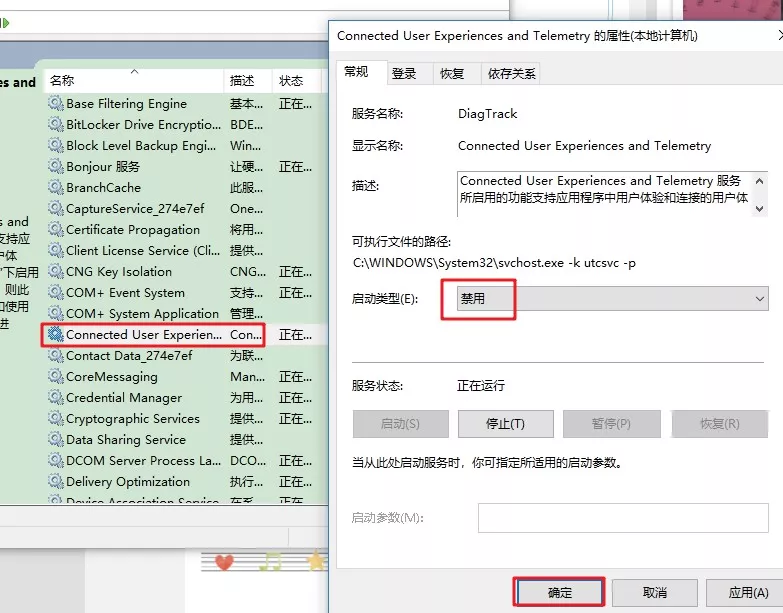Open the 恢复 tab

click(452, 73)
